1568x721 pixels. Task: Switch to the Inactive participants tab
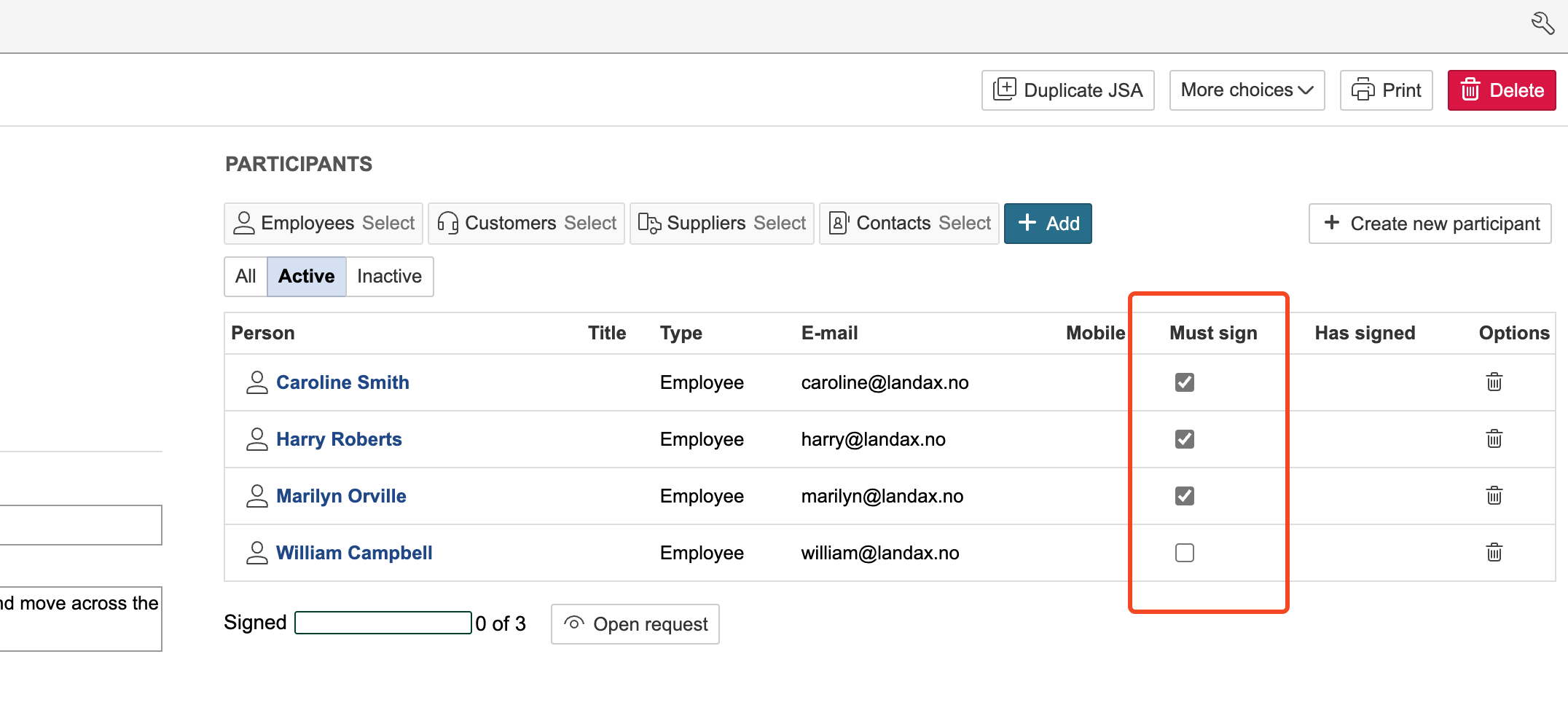[x=389, y=277]
